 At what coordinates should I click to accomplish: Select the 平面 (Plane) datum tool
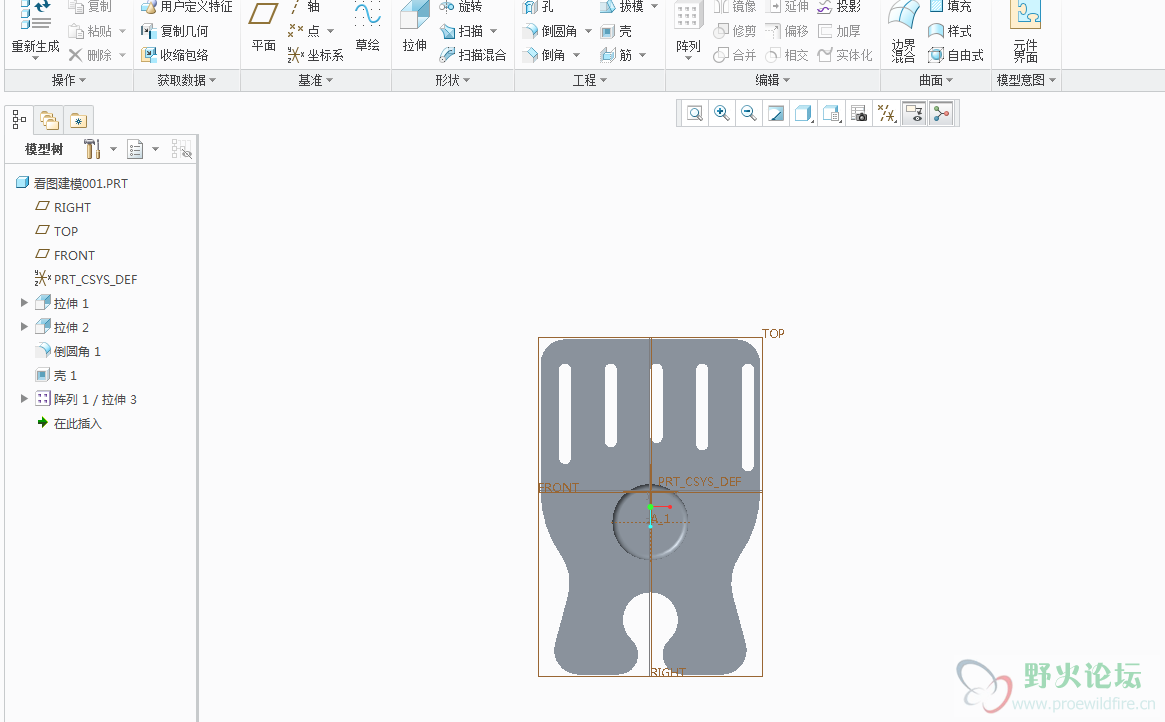coord(263,27)
